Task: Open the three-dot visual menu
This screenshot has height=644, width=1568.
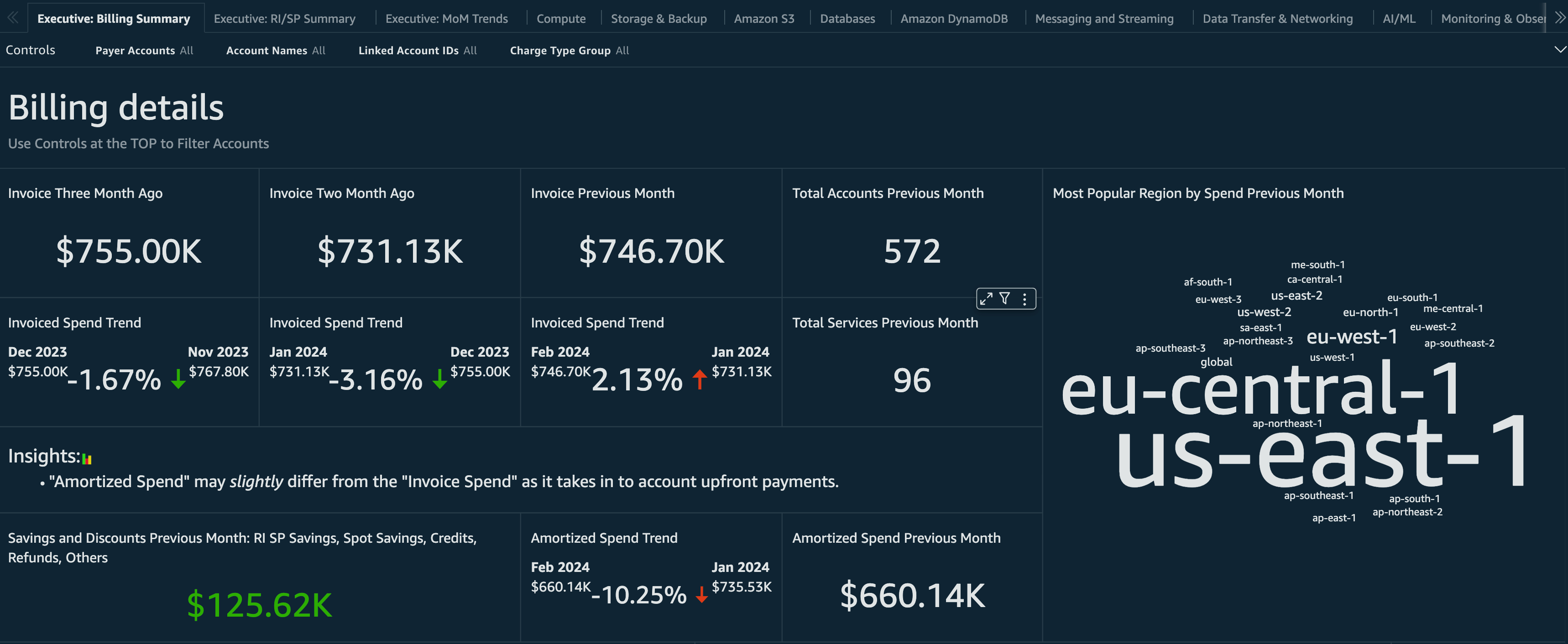Action: pos(1024,299)
